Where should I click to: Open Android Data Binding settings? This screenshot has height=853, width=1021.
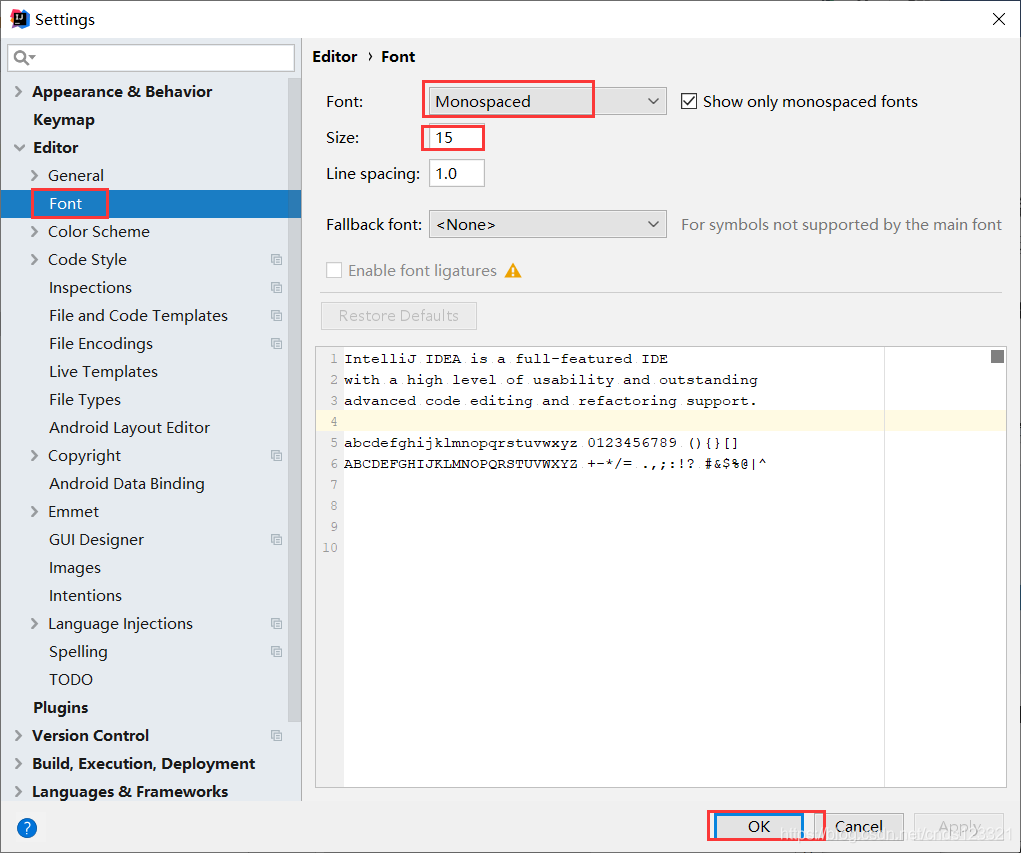(x=126, y=483)
